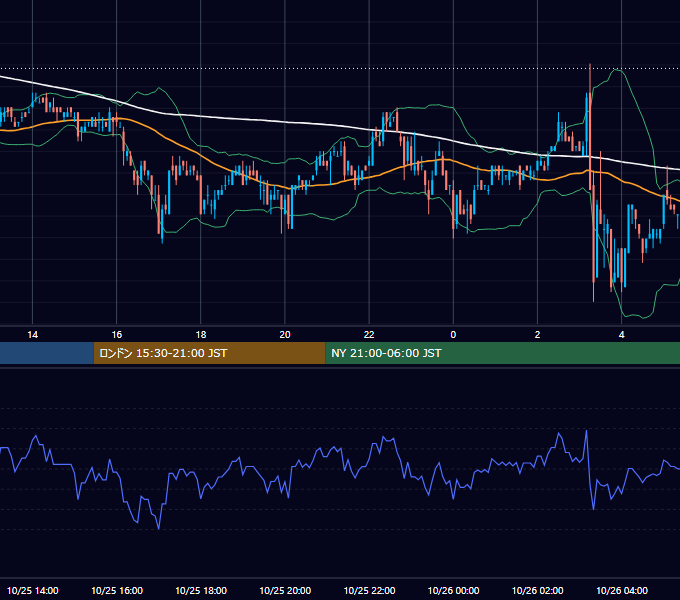The image size is (680, 600).
Task: Click the 10/26 04:00 date label
Action: 621,590
